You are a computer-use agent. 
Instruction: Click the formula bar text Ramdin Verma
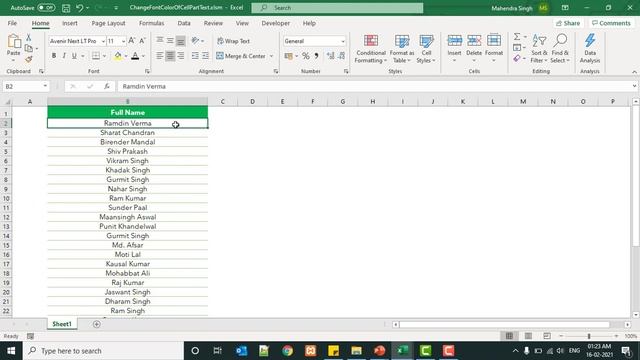click(x=144, y=86)
